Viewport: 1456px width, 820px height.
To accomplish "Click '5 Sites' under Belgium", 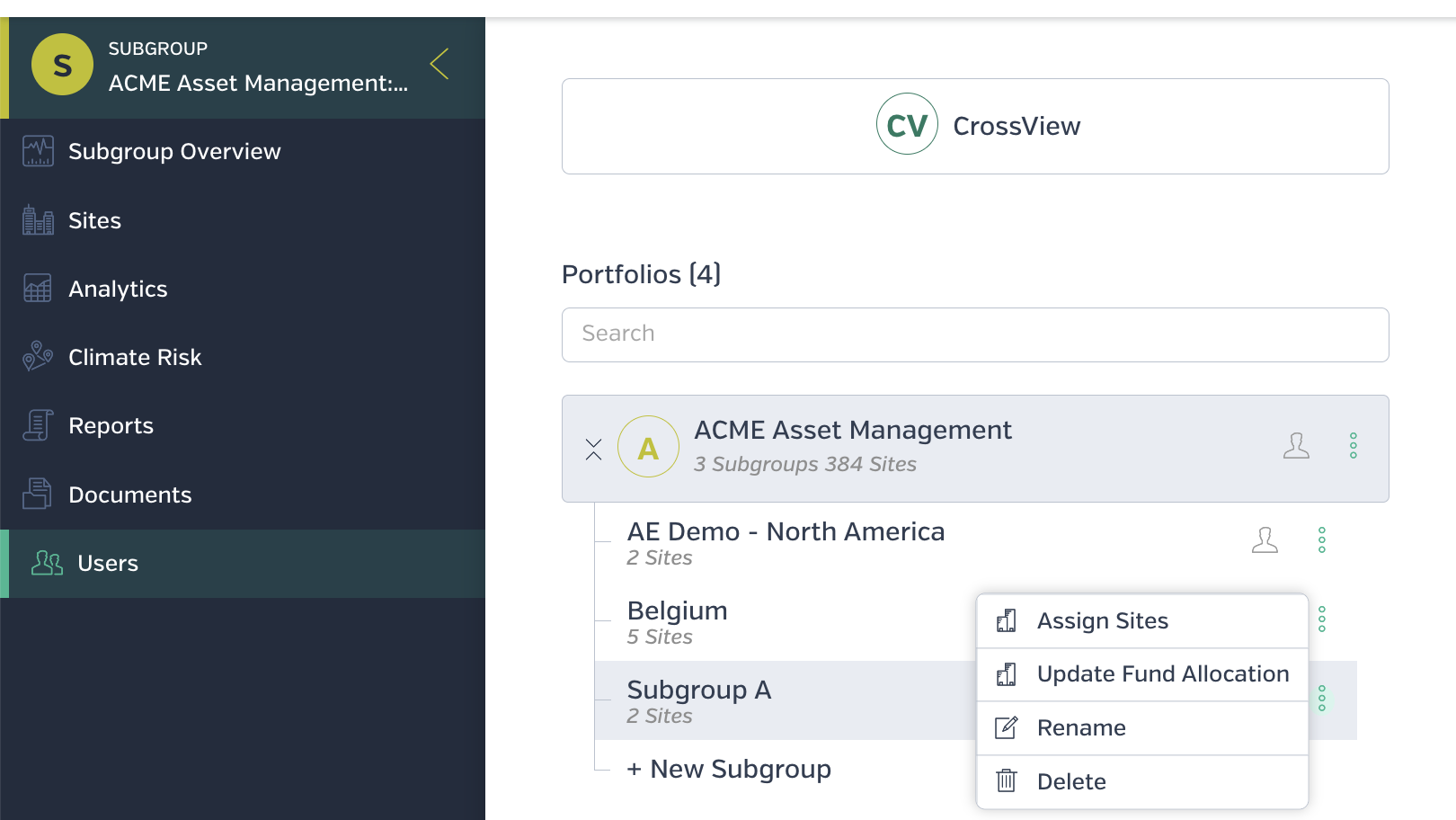I will (660, 637).
